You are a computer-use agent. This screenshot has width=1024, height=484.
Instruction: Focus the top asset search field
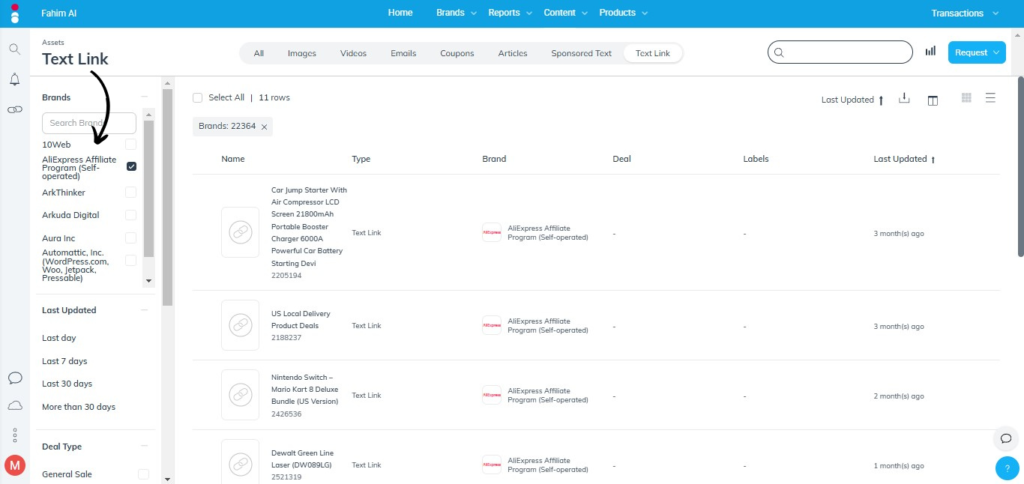[x=840, y=52]
